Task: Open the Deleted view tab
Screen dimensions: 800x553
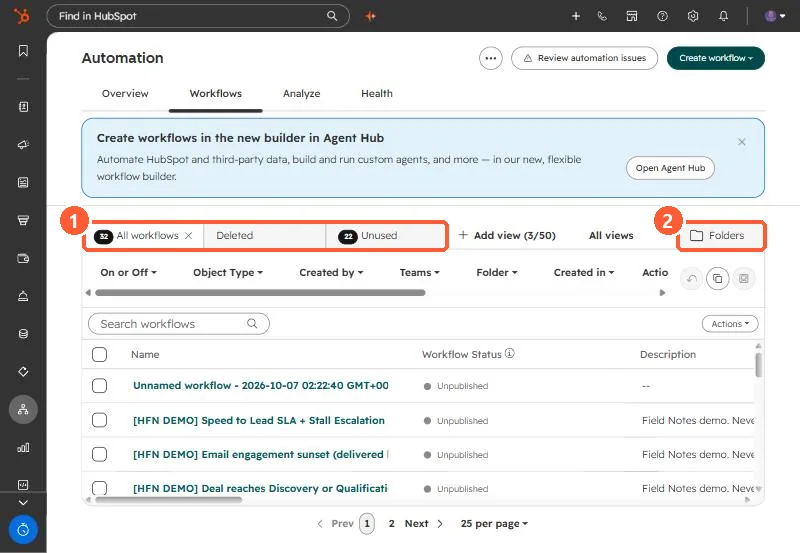Action: click(x=264, y=236)
